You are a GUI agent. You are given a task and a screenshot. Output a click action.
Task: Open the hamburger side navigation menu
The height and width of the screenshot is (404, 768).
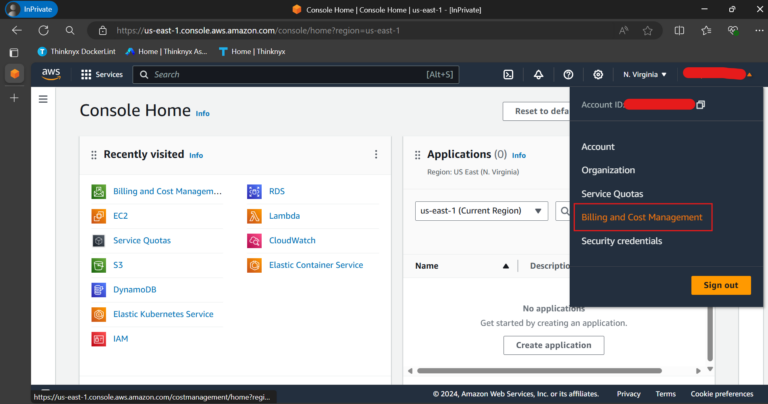point(43,99)
